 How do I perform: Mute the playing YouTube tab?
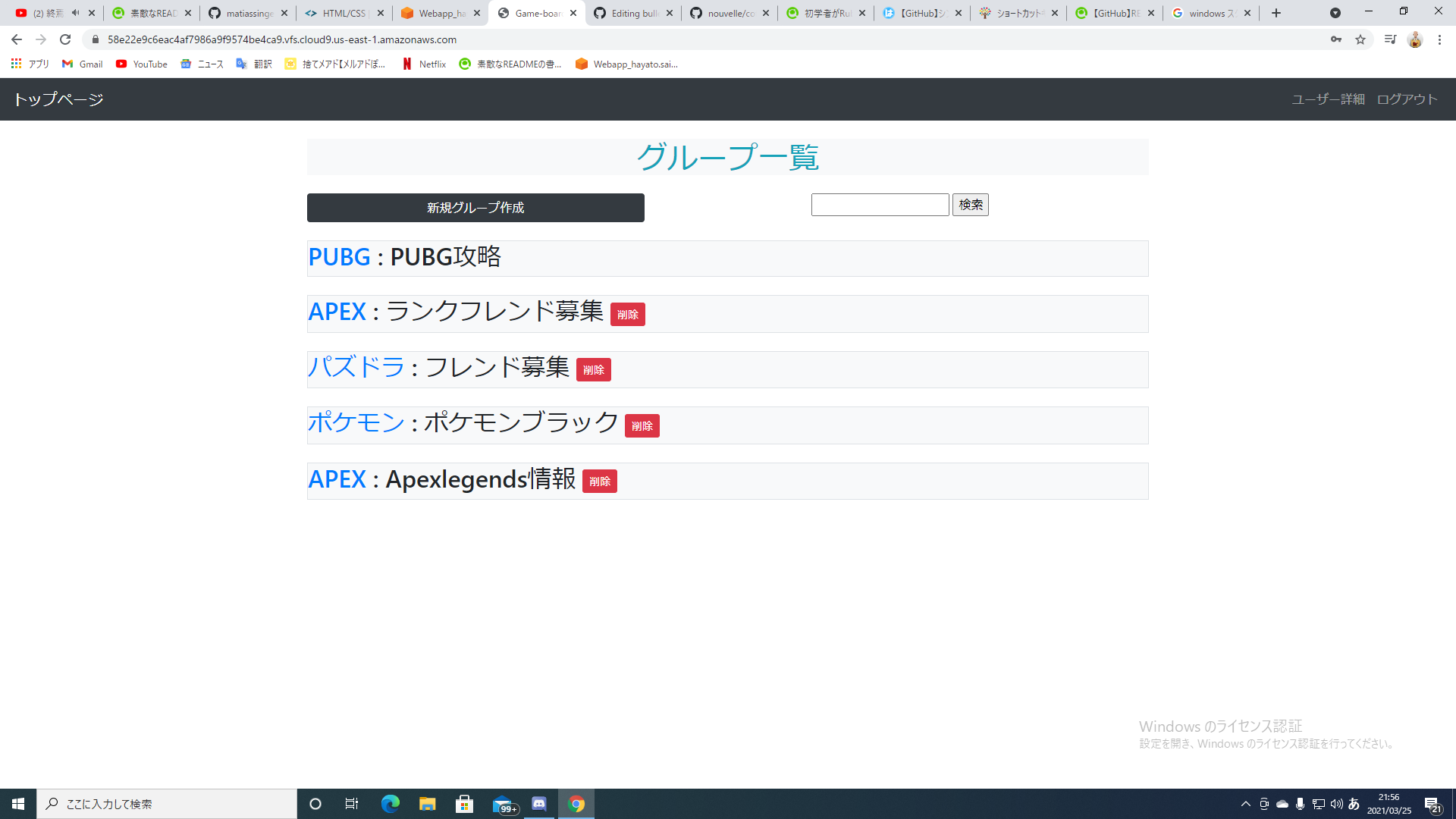74,12
